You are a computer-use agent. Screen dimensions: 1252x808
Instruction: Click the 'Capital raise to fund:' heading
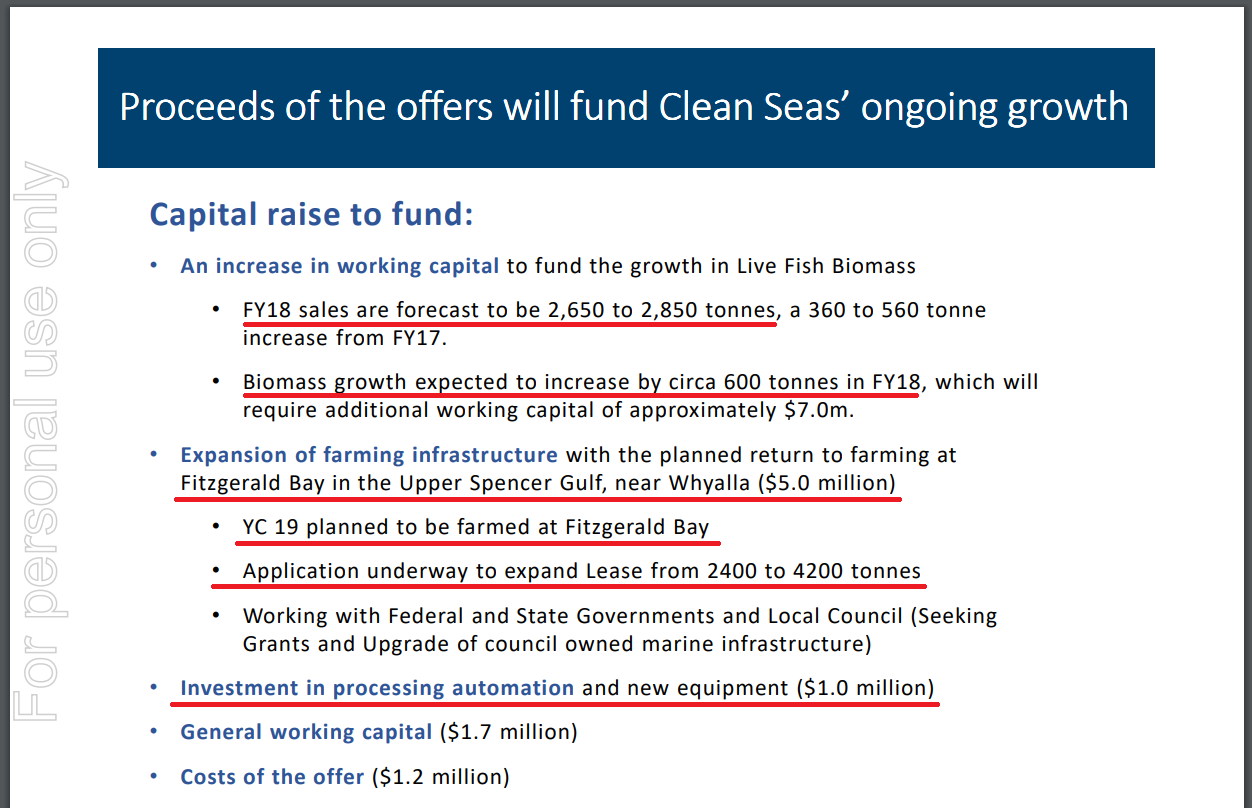click(x=311, y=215)
